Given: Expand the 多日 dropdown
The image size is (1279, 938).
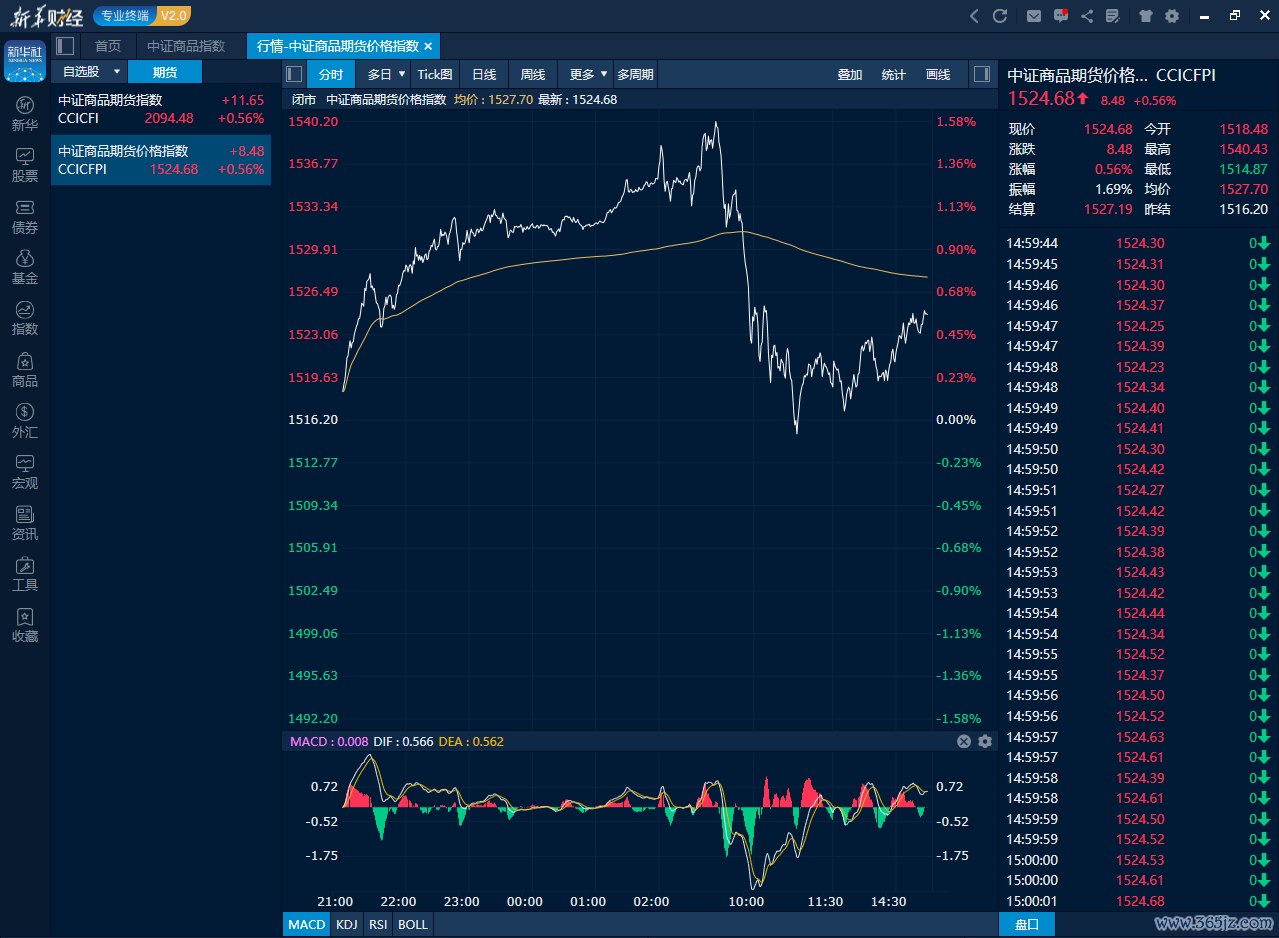Looking at the screenshot, I should pos(402,74).
